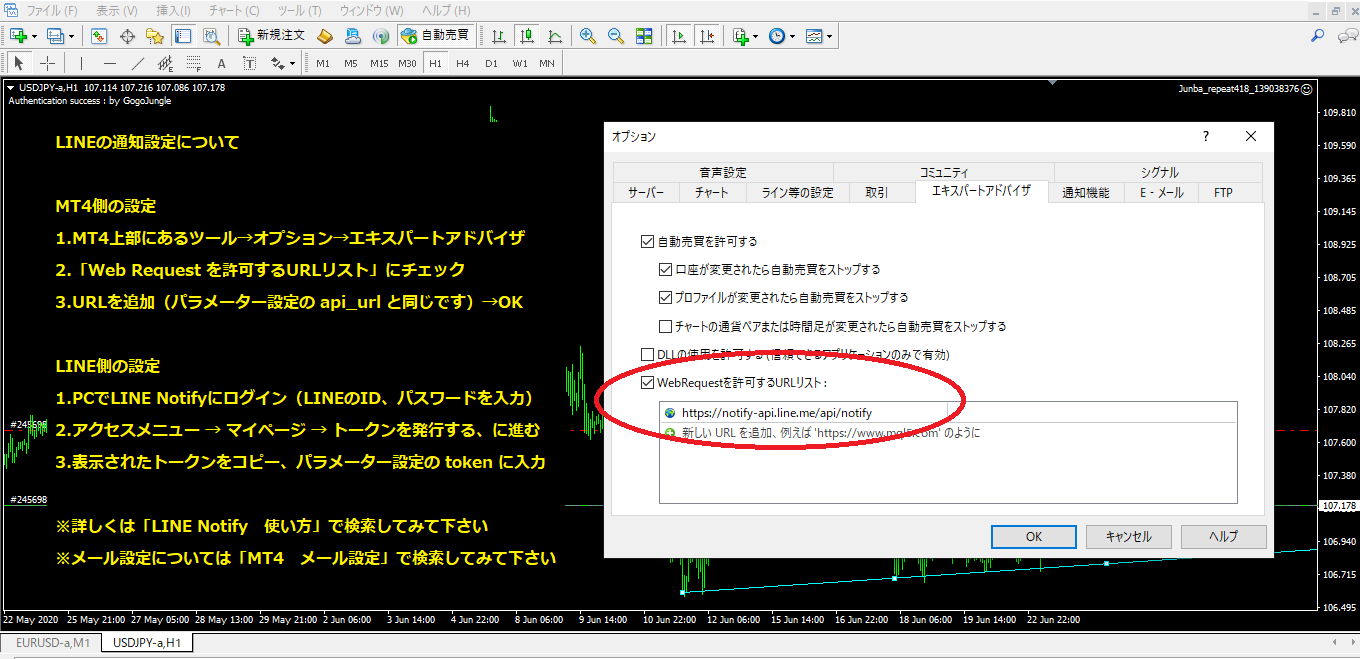Image resolution: width=1360 pixels, height=659 pixels.
Task: Expand the Periods clock dropdown arrow
Action: (x=792, y=36)
